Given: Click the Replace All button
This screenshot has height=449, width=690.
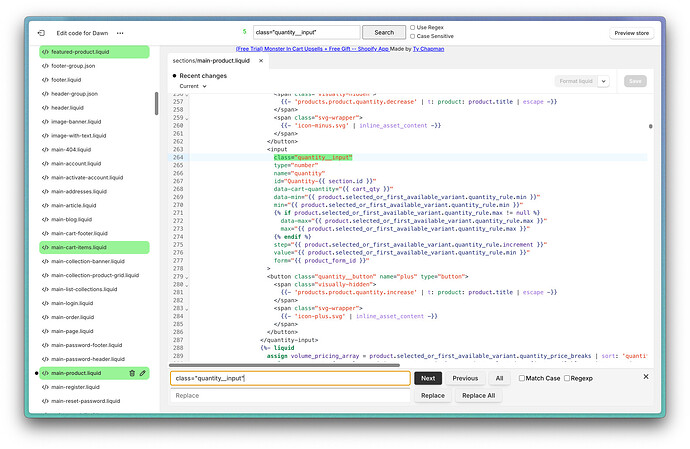Looking at the screenshot, I should (478, 396).
